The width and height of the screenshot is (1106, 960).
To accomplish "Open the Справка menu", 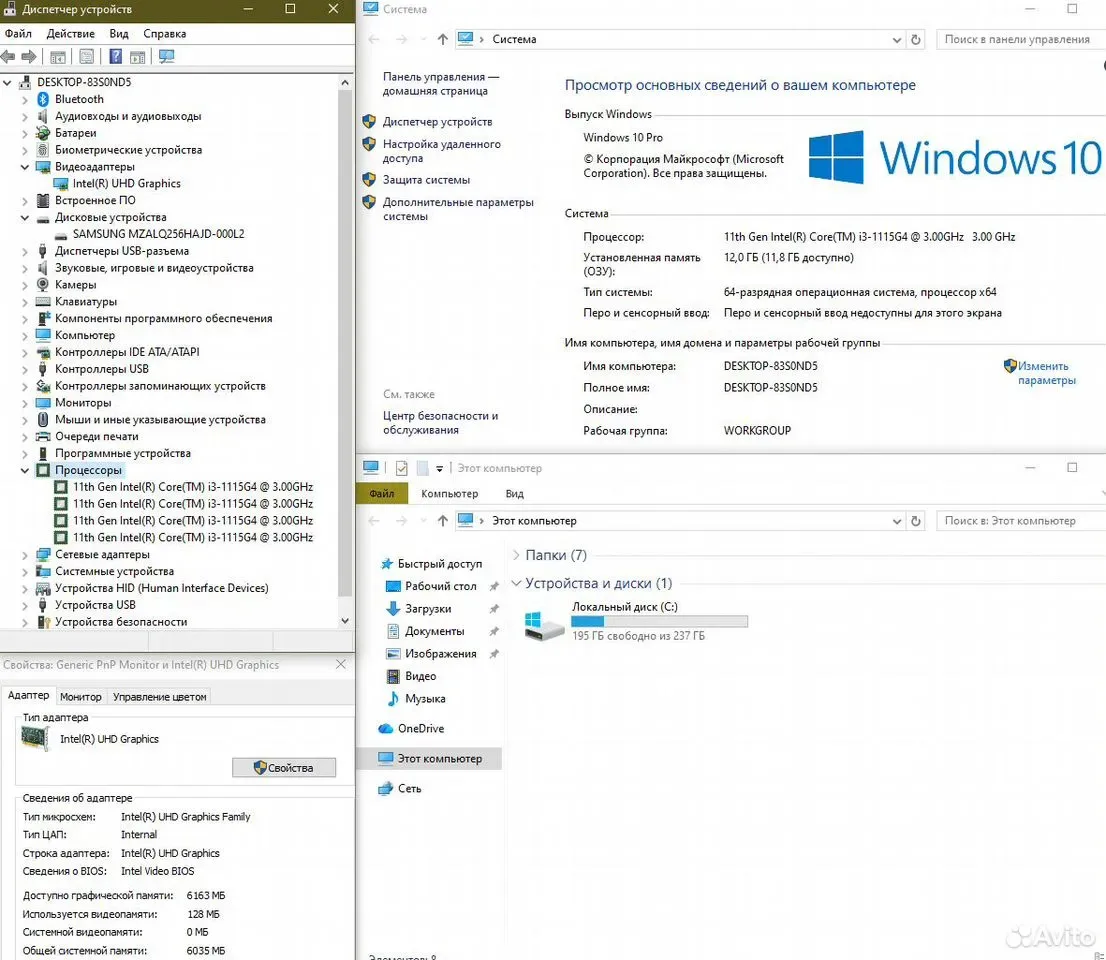I will (164, 34).
